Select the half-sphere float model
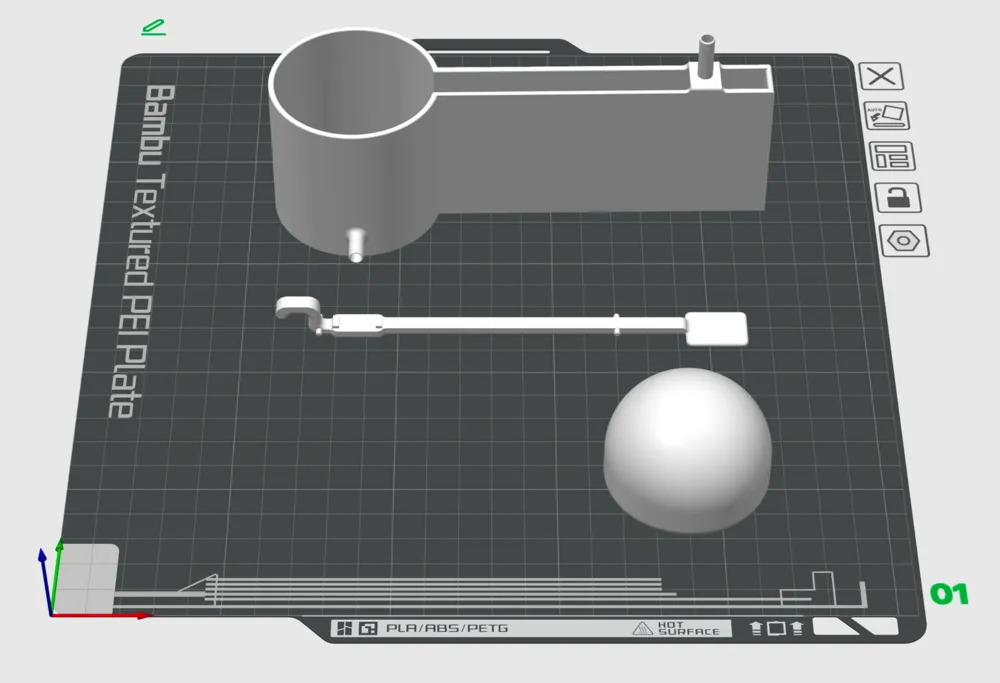The image size is (1000, 683). (x=688, y=450)
